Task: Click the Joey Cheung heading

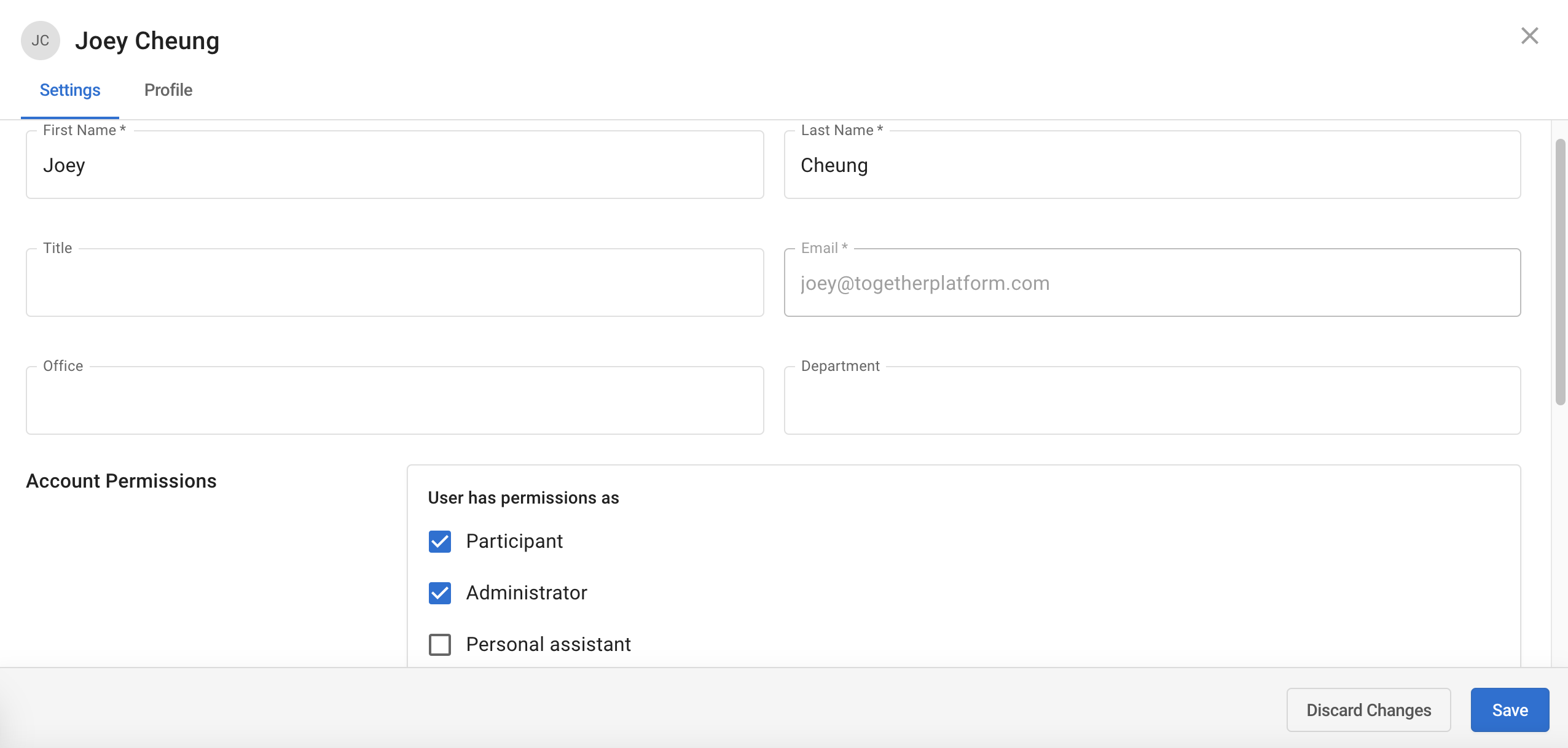Action: [147, 41]
